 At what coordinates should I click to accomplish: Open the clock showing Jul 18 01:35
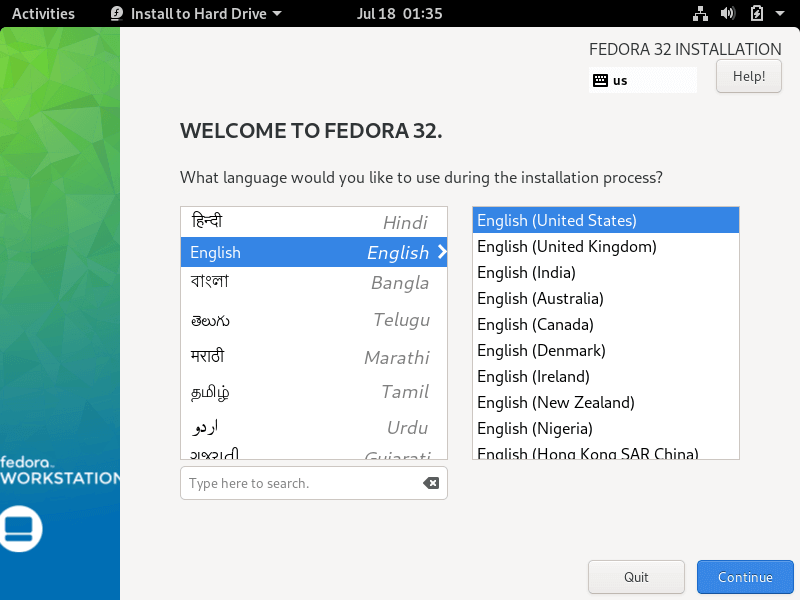point(399,13)
